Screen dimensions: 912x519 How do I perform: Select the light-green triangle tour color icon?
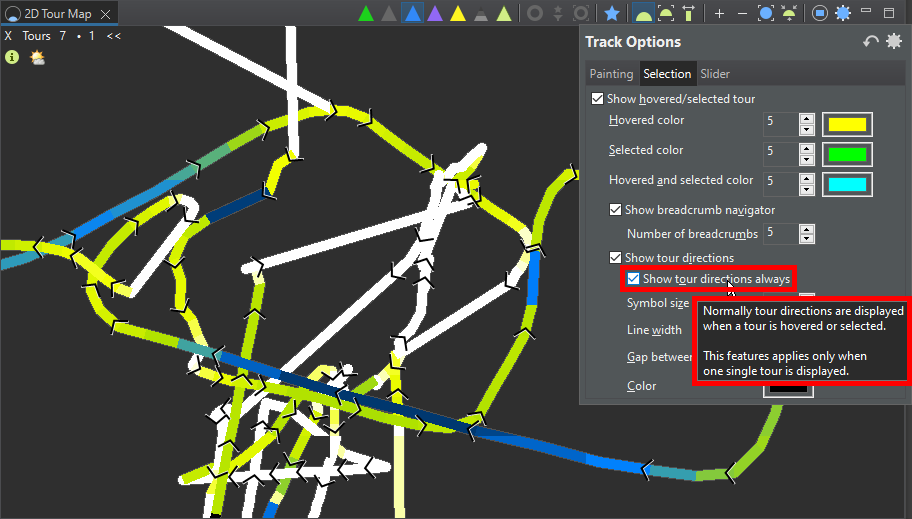[x=504, y=13]
